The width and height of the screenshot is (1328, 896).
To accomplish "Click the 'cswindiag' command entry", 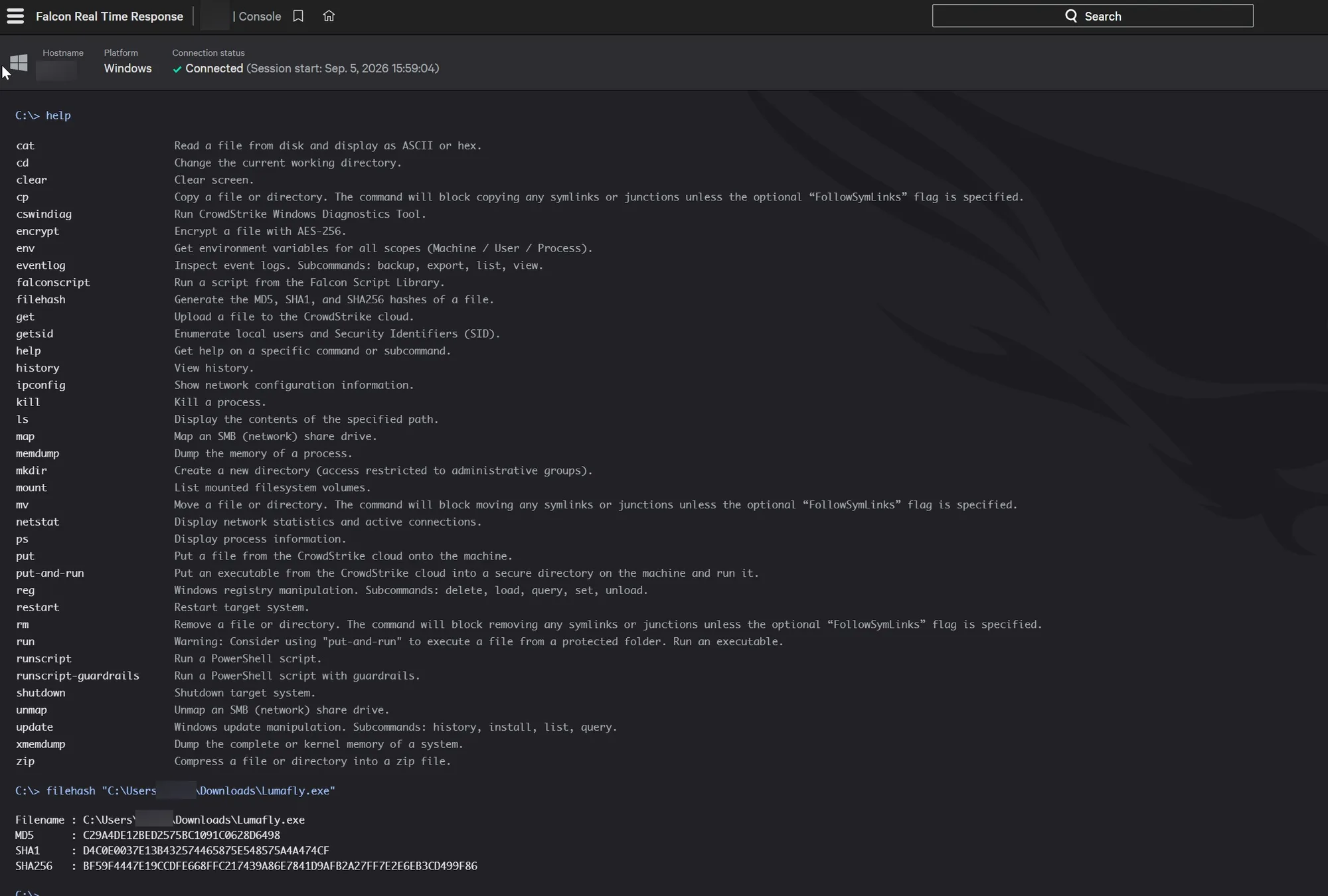I will click(44, 214).
